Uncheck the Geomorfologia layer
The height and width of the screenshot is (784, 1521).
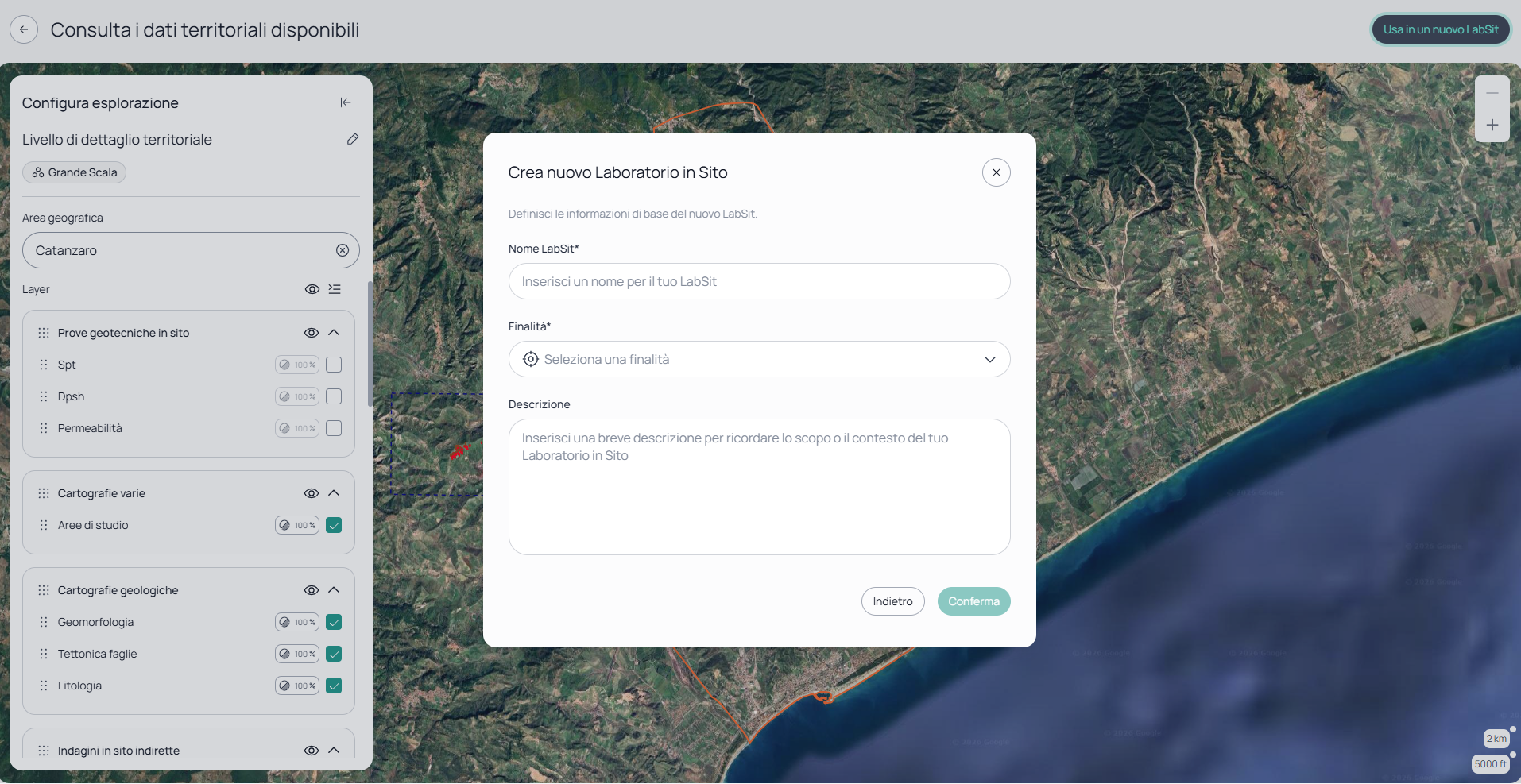point(334,622)
